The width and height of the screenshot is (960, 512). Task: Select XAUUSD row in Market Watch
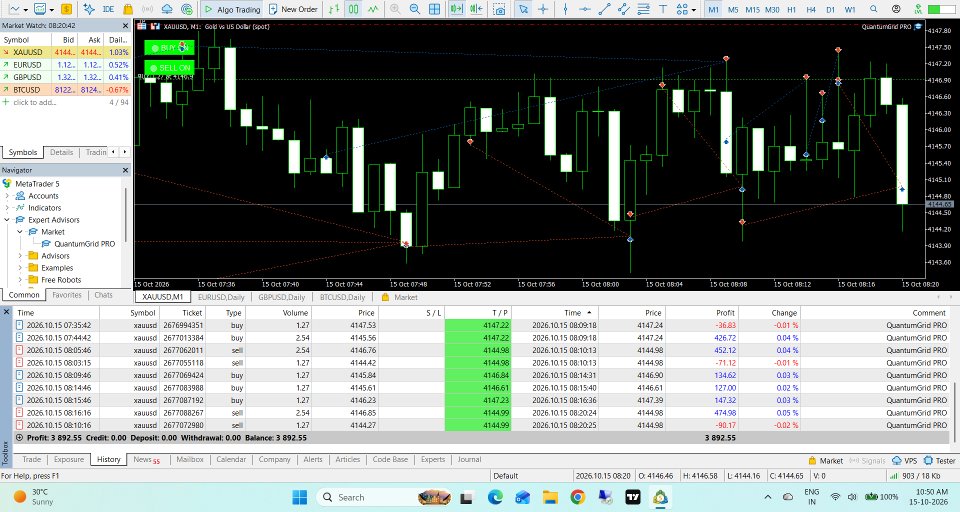pyautogui.click(x=66, y=52)
